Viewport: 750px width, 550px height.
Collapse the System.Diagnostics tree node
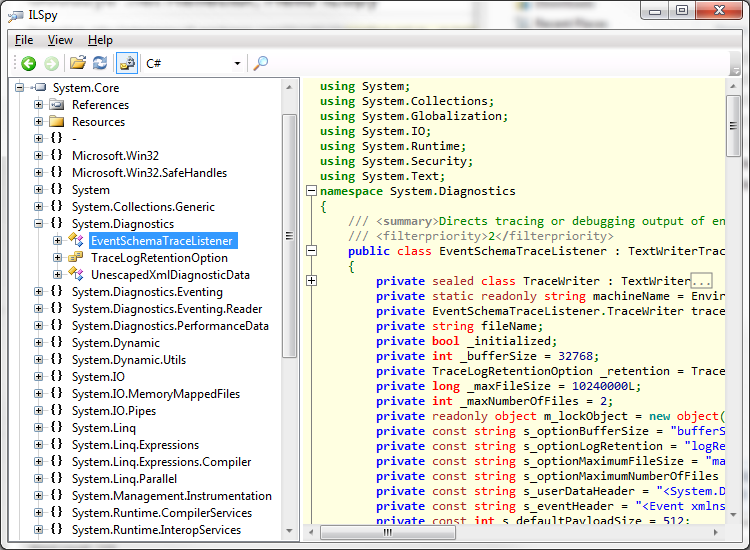tap(38, 224)
